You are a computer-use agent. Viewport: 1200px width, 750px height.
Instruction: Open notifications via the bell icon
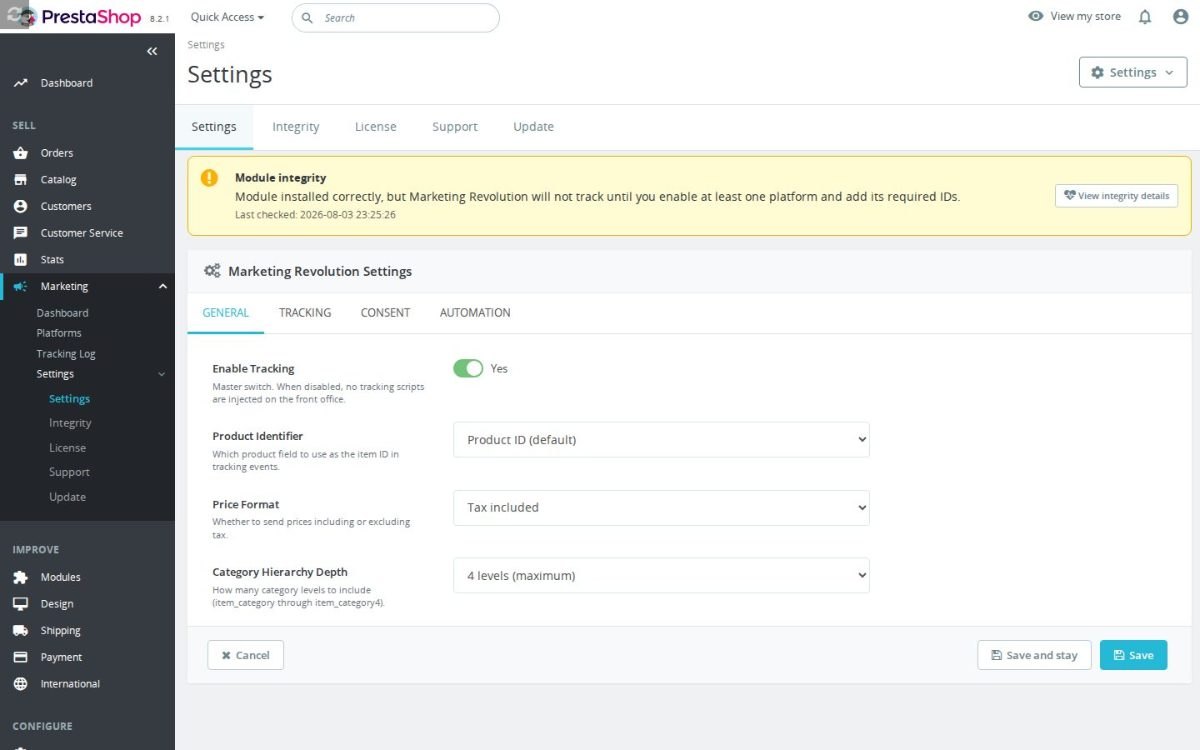click(x=1145, y=17)
